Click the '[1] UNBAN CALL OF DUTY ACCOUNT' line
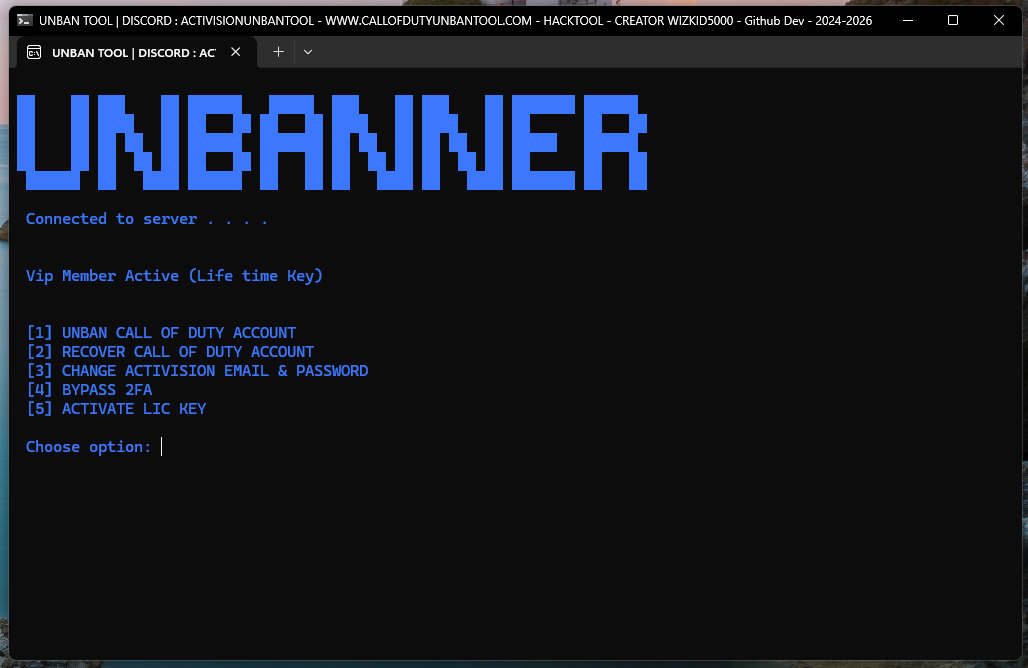The image size is (1028, 668). coord(161,333)
